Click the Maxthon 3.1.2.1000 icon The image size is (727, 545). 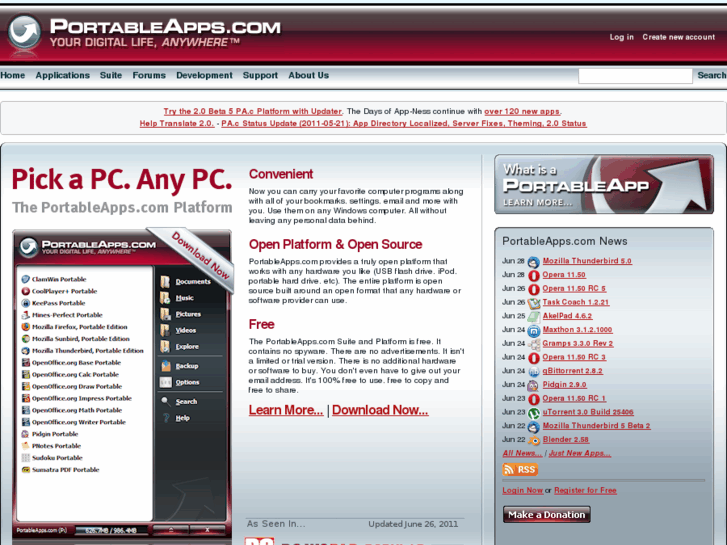[x=534, y=331]
